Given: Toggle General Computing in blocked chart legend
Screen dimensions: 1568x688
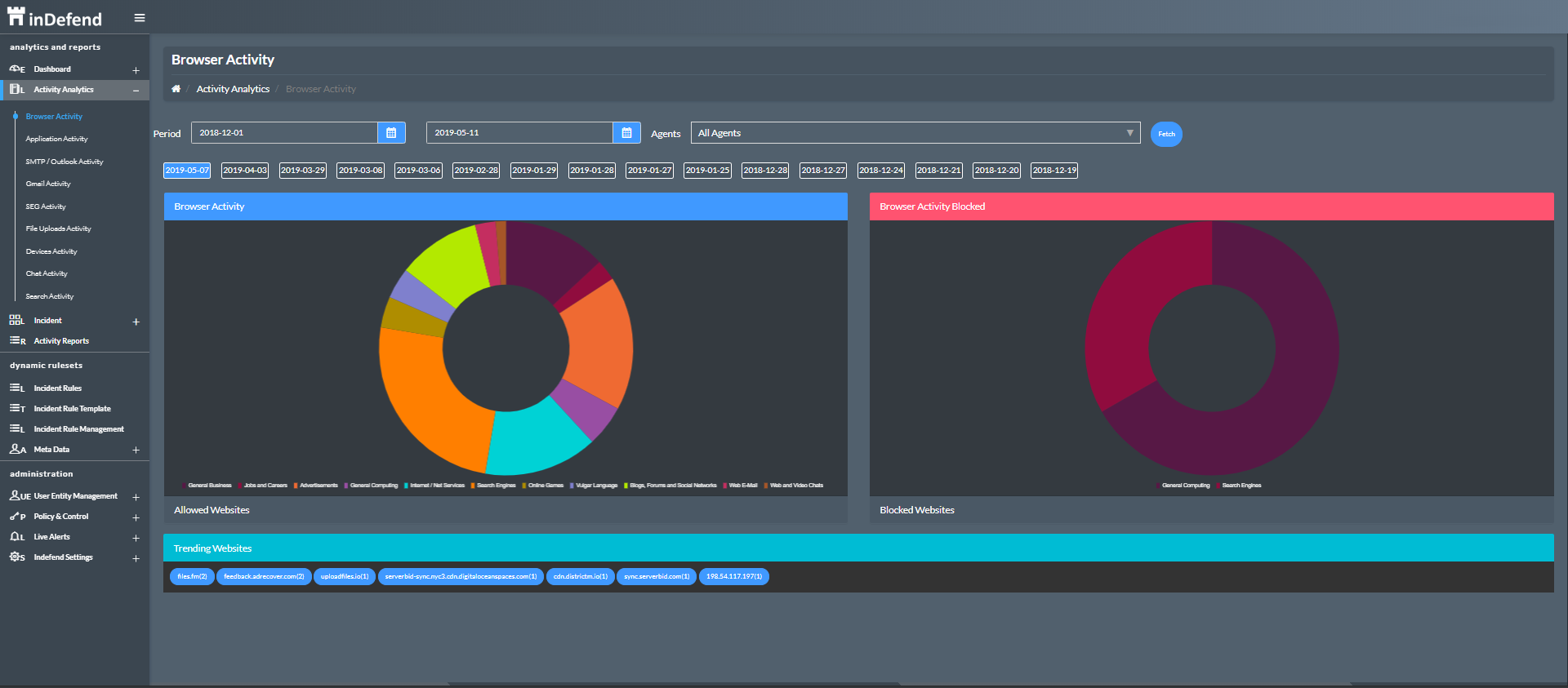Looking at the screenshot, I should pyautogui.click(x=1185, y=486).
